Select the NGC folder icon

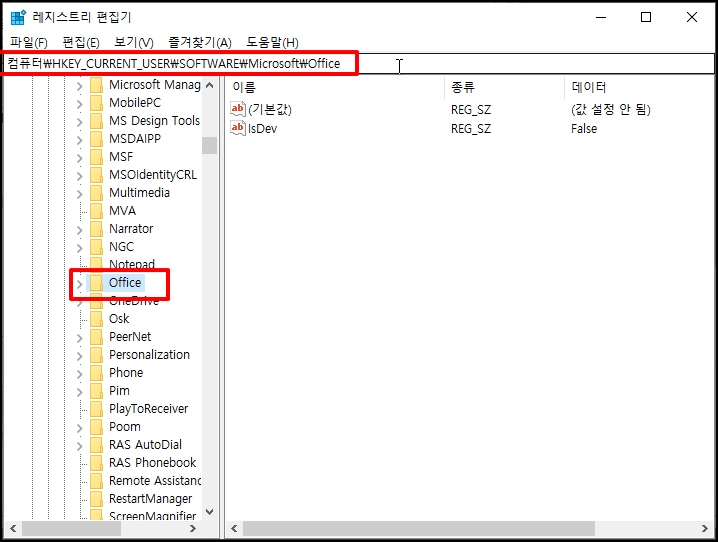[96, 247]
